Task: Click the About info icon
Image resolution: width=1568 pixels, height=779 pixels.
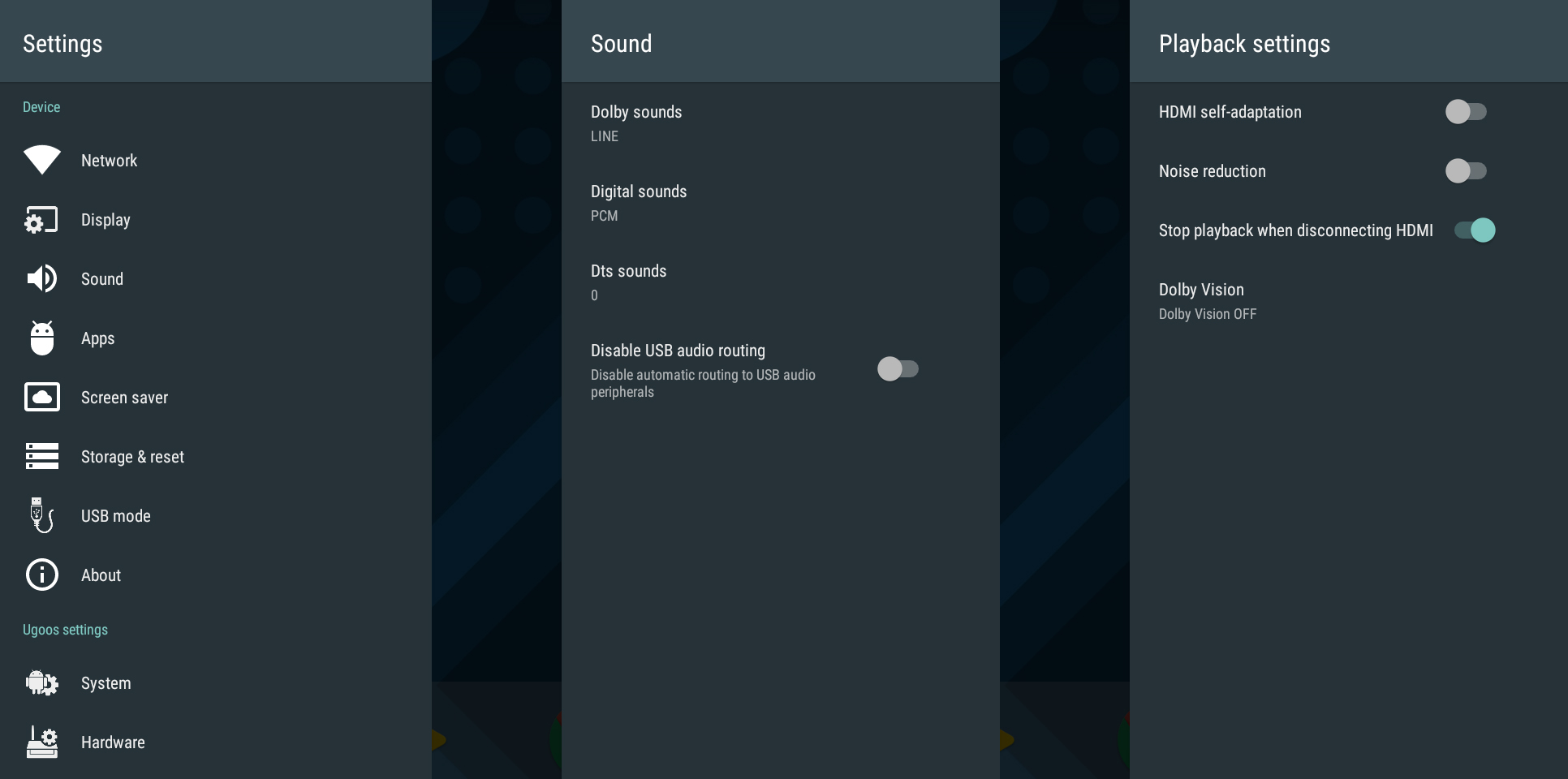Action: click(x=42, y=575)
